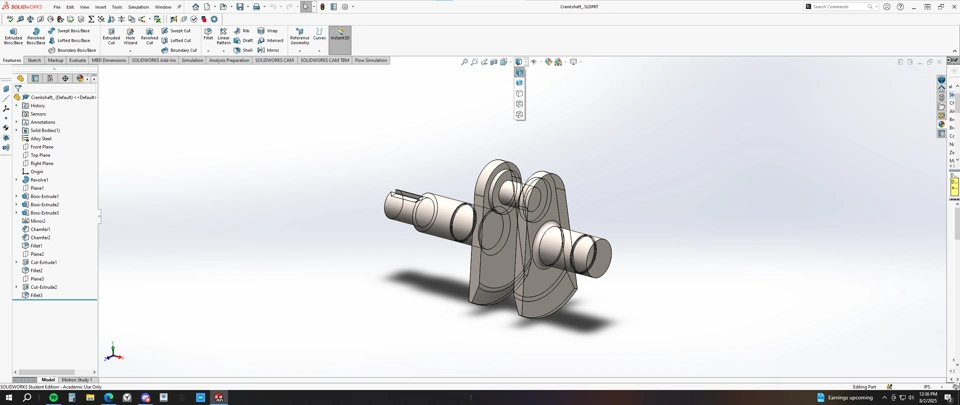Choose Shaded display style option
Viewport: 960px width, 405px height.
point(519,83)
